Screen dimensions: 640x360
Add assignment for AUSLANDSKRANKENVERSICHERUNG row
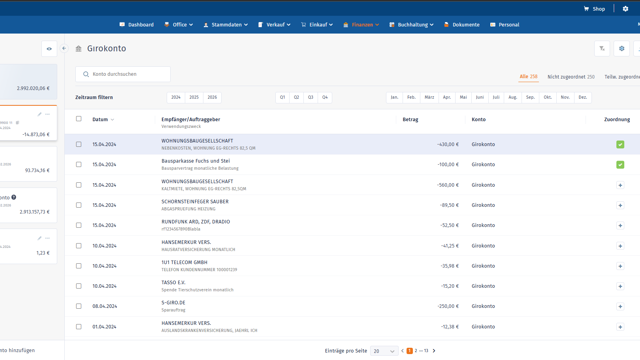pos(620,327)
